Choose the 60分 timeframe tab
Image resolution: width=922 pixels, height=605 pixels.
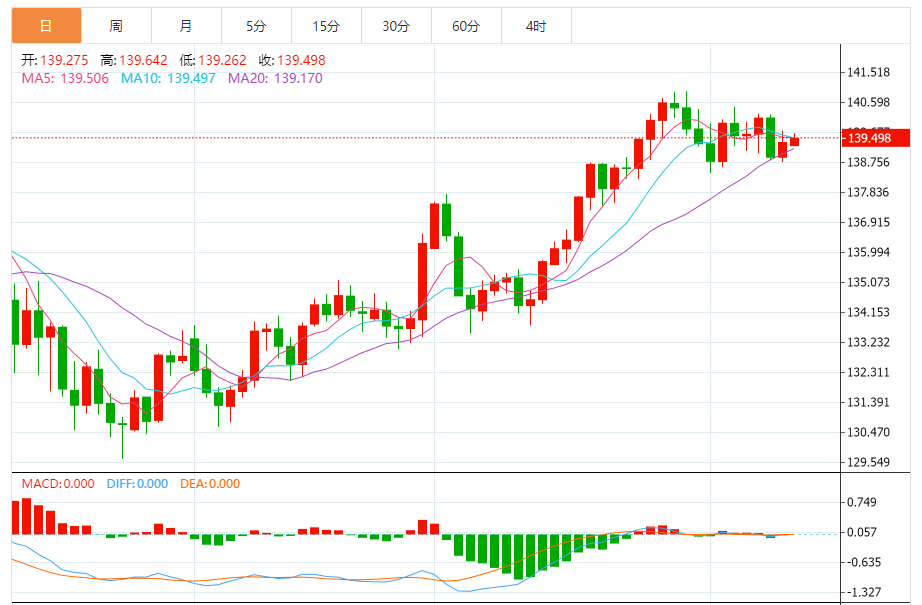point(466,26)
